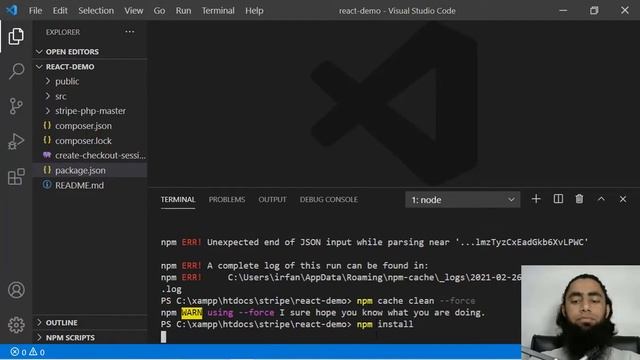
Task: Open the Source Control view
Action: pyautogui.click(x=16, y=106)
